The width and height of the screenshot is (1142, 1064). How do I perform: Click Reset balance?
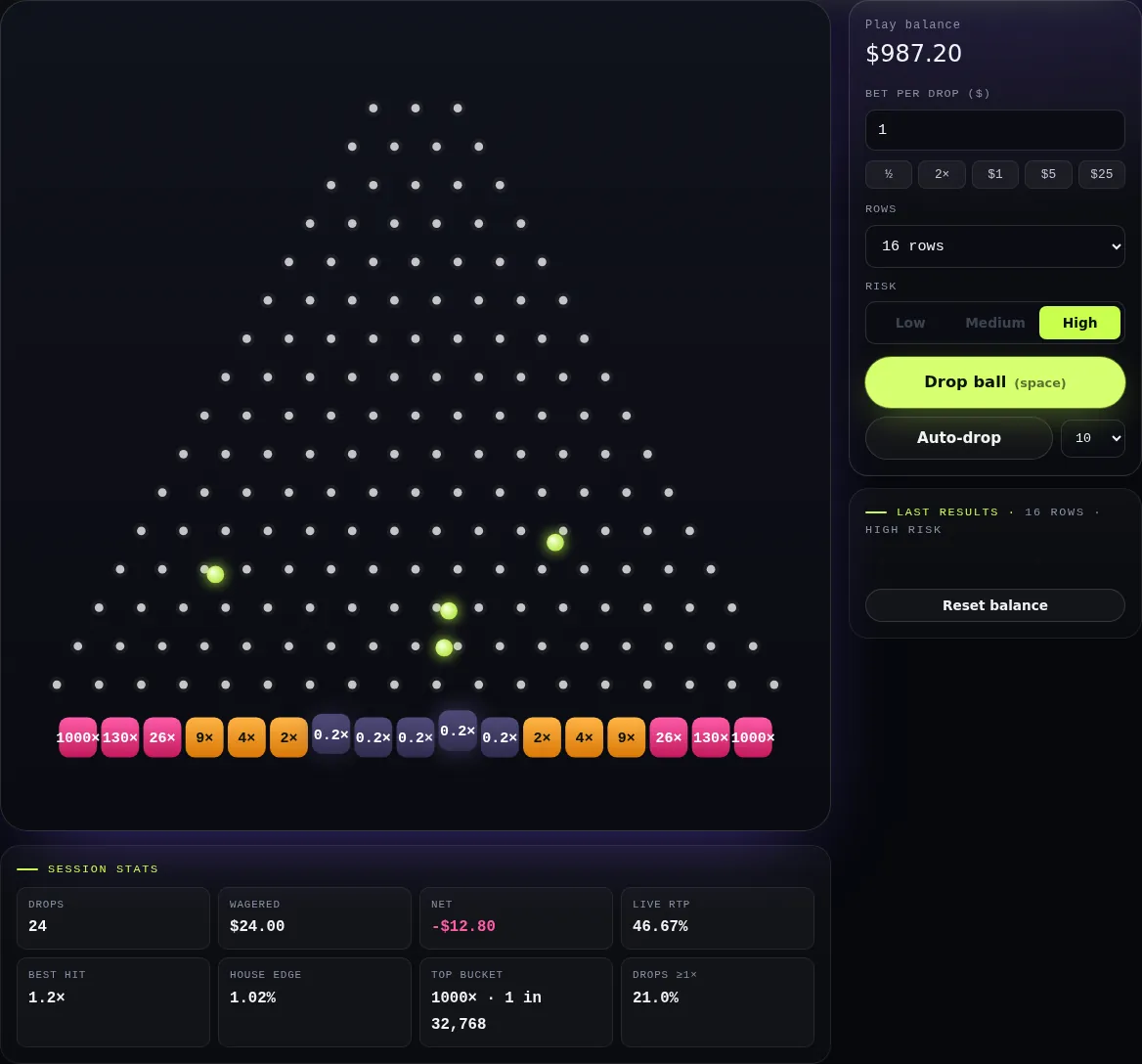(995, 605)
